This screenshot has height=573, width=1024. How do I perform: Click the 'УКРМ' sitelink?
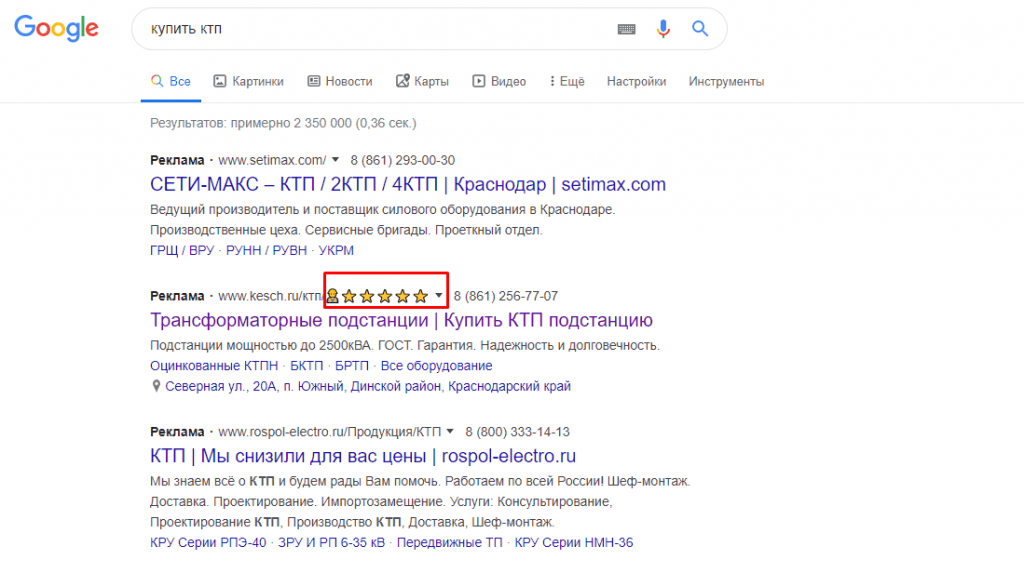coord(336,250)
